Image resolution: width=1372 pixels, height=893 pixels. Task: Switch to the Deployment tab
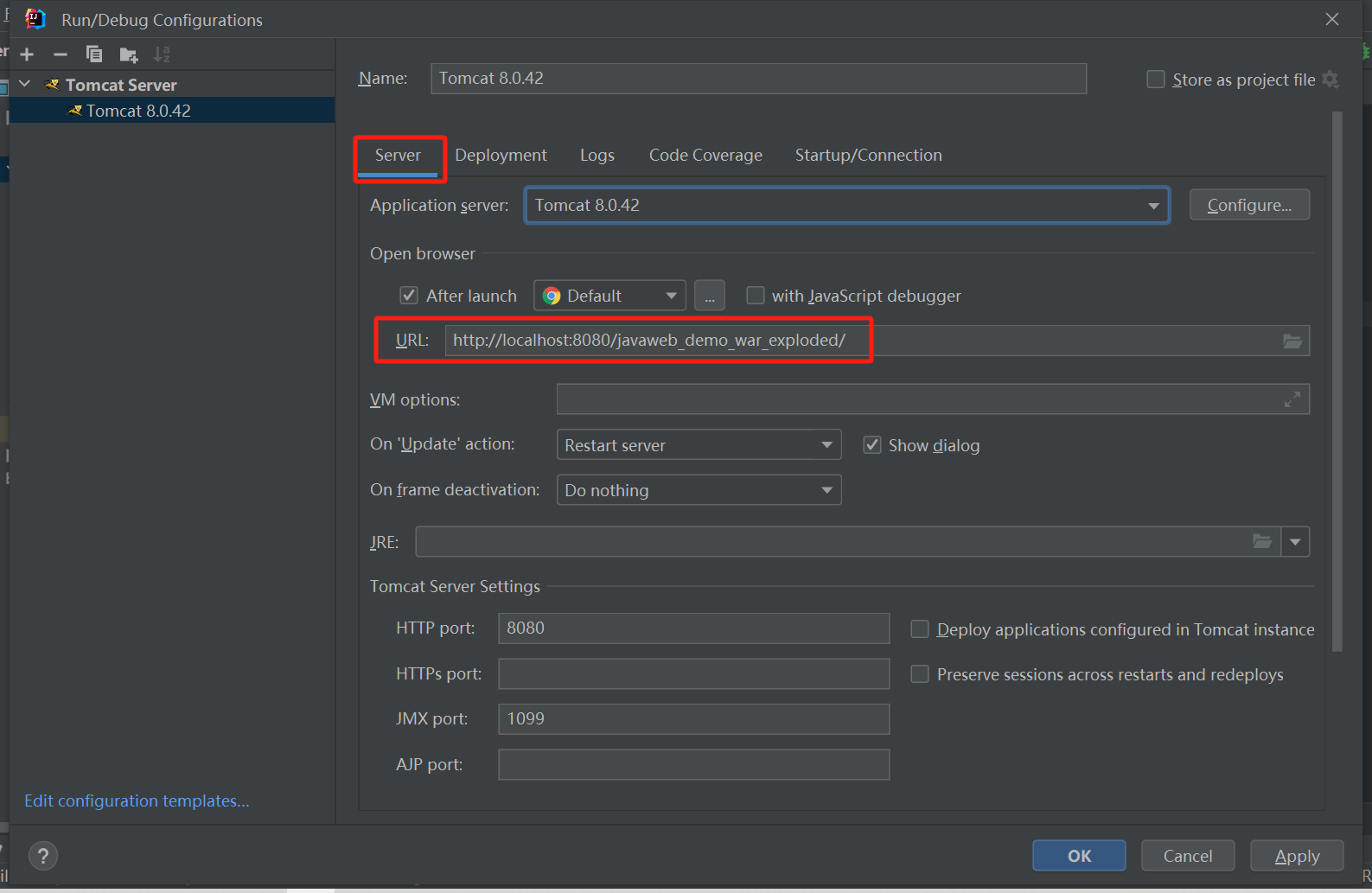[501, 156]
